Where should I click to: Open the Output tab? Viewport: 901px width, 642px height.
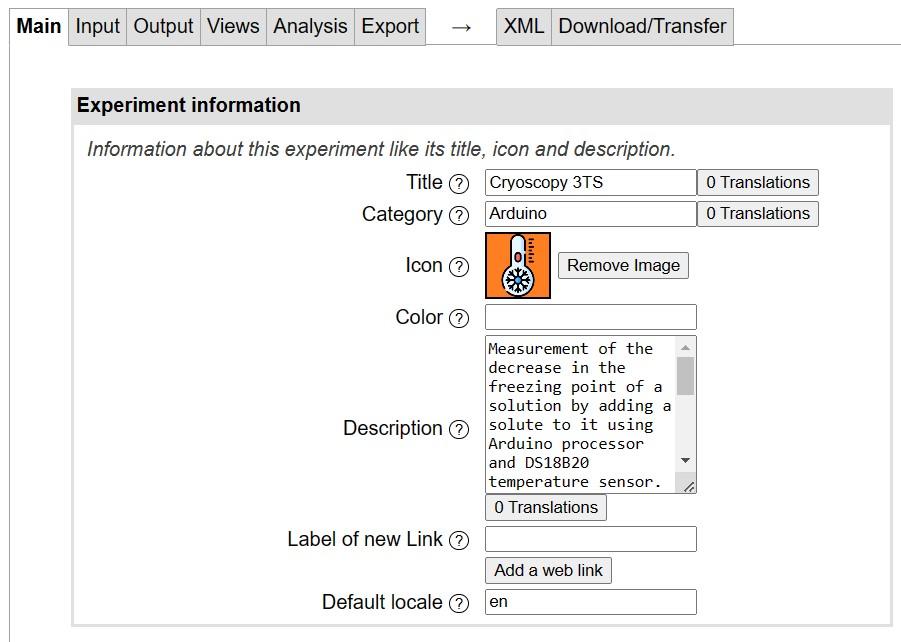(x=163, y=27)
